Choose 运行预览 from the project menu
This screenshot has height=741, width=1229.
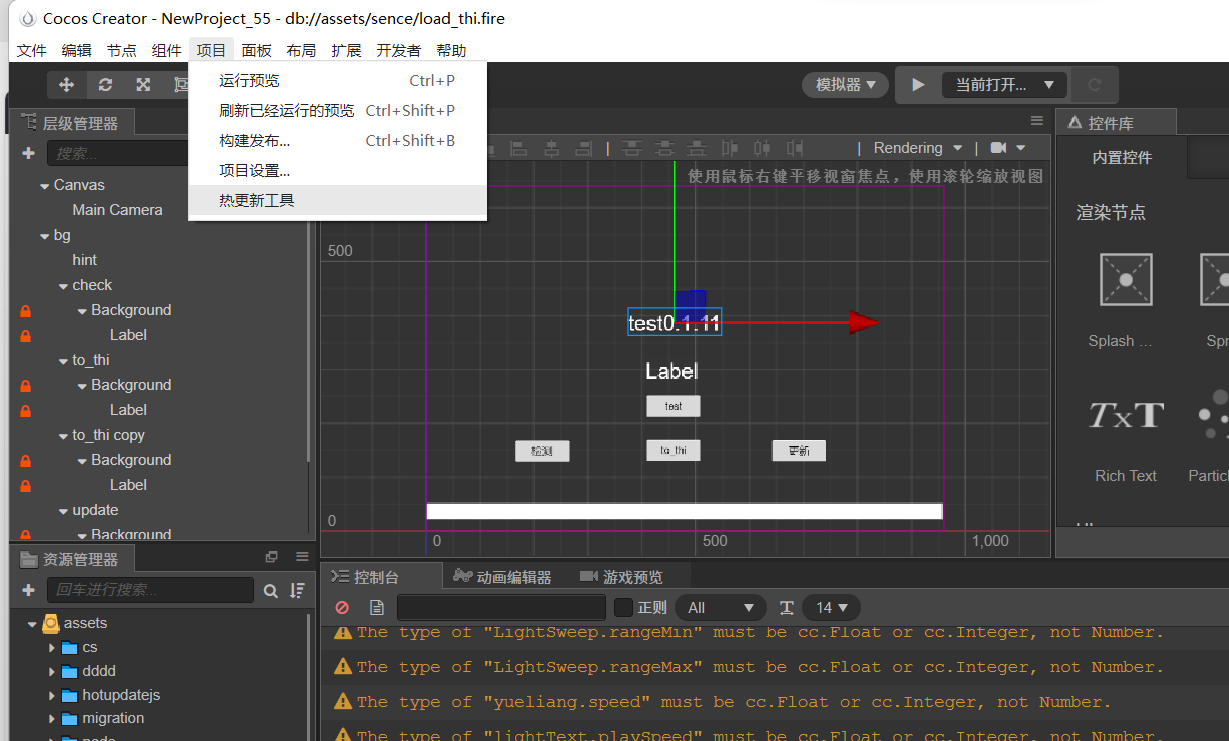[x=337, y=80]
